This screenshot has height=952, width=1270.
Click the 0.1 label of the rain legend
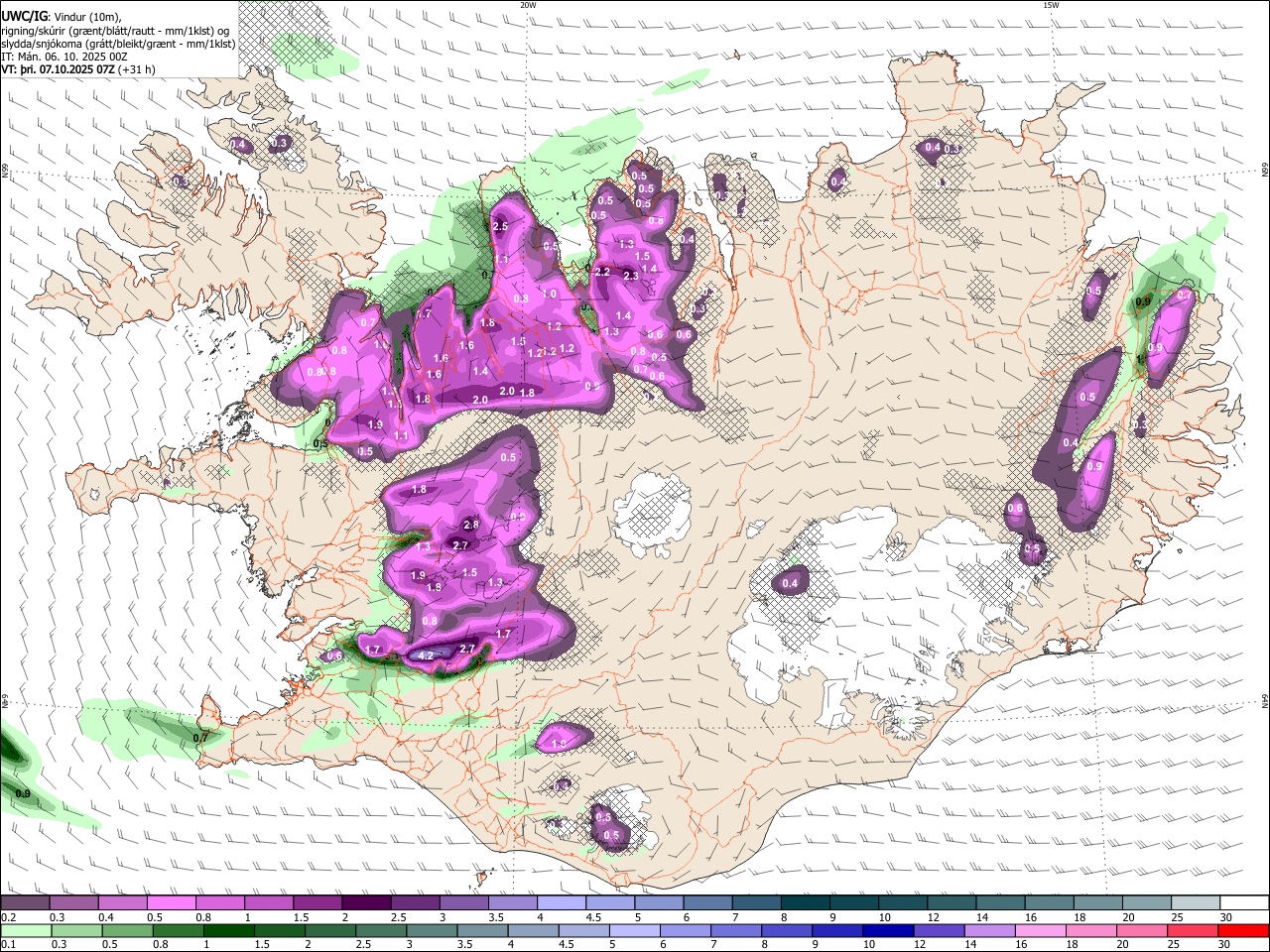[x=7, y=945]
